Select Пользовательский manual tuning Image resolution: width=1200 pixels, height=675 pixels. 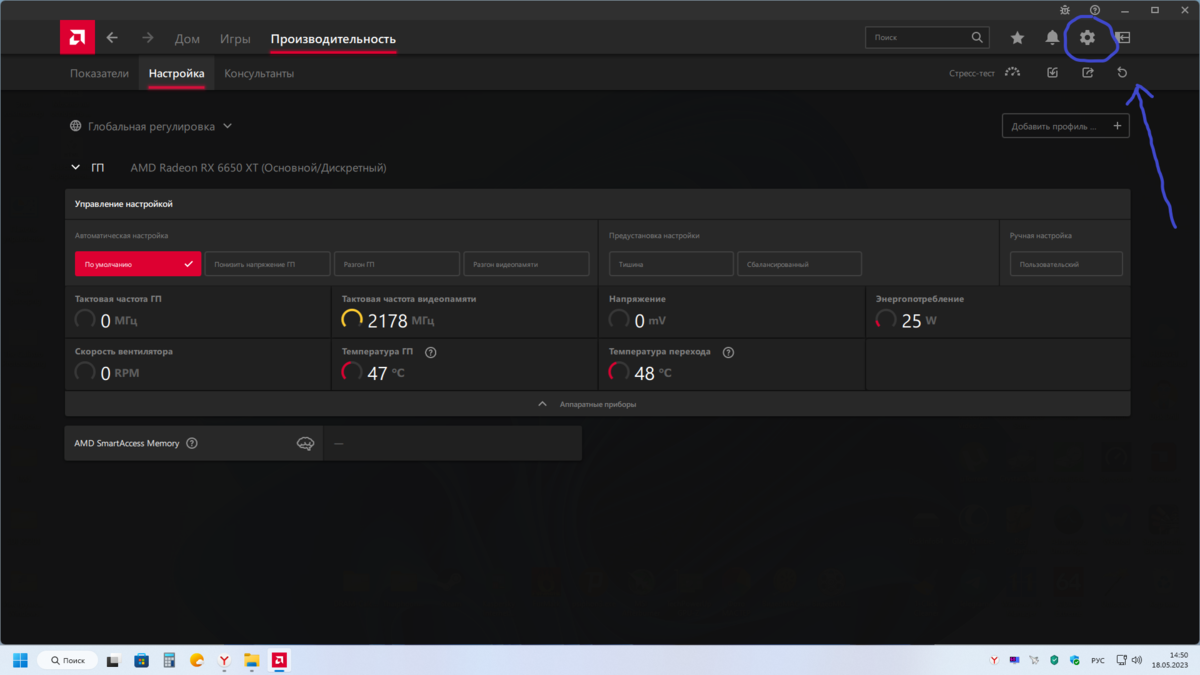[x=1066, y=264]
